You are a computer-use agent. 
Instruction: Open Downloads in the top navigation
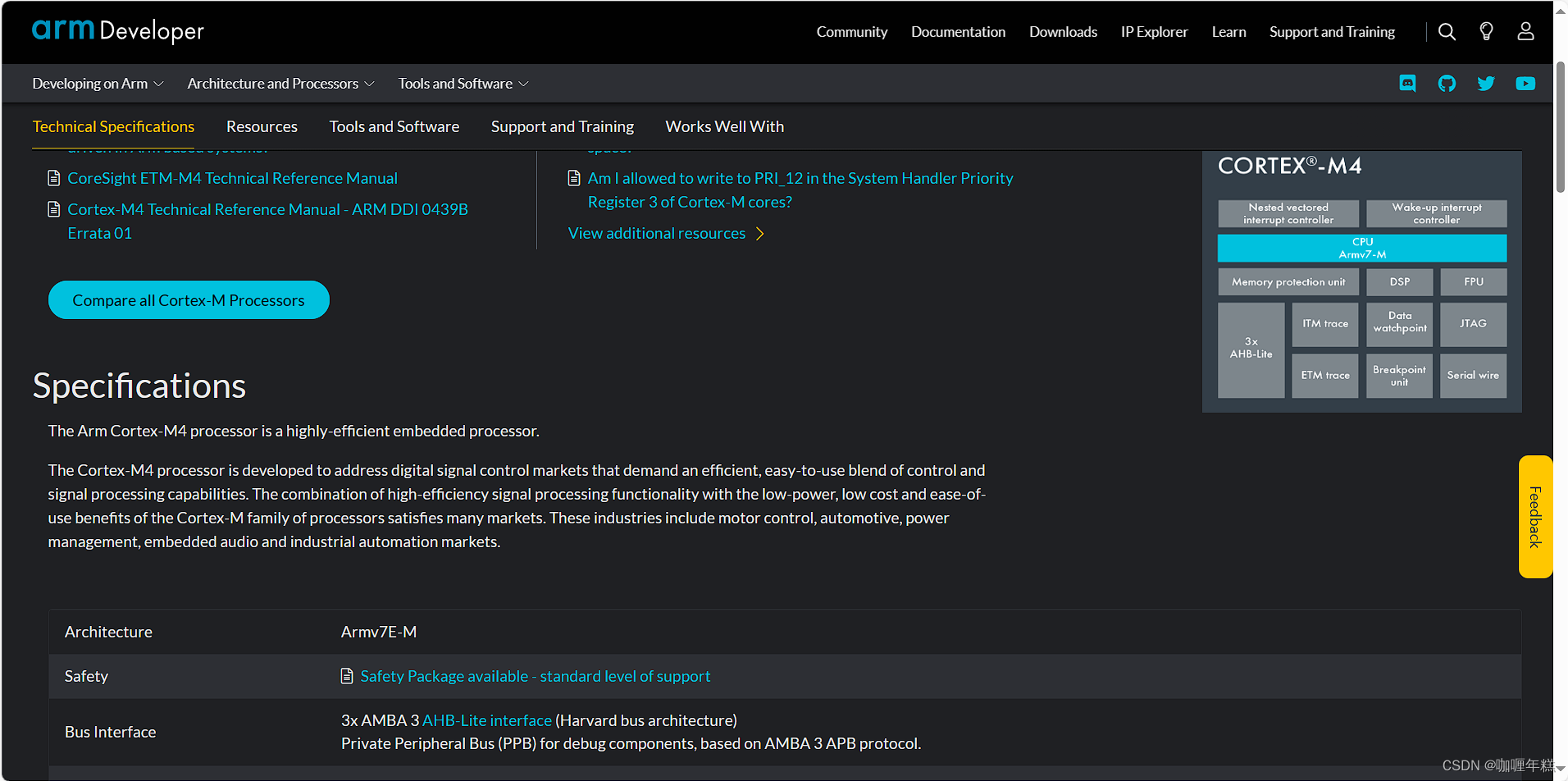[x=1063, y=32]
